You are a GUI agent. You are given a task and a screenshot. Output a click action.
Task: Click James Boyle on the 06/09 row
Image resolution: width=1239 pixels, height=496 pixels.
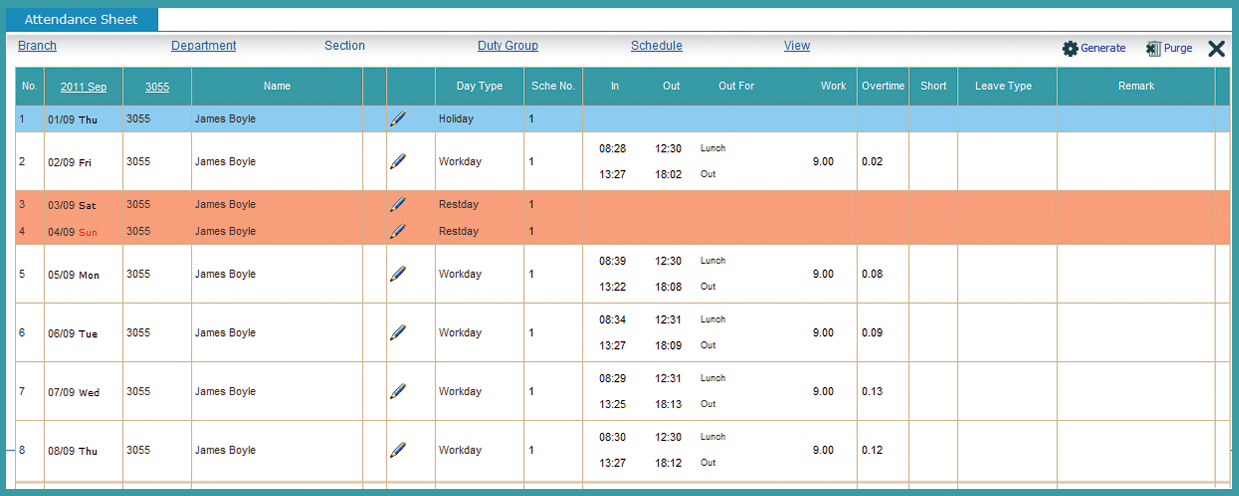[x=225, y=332]
